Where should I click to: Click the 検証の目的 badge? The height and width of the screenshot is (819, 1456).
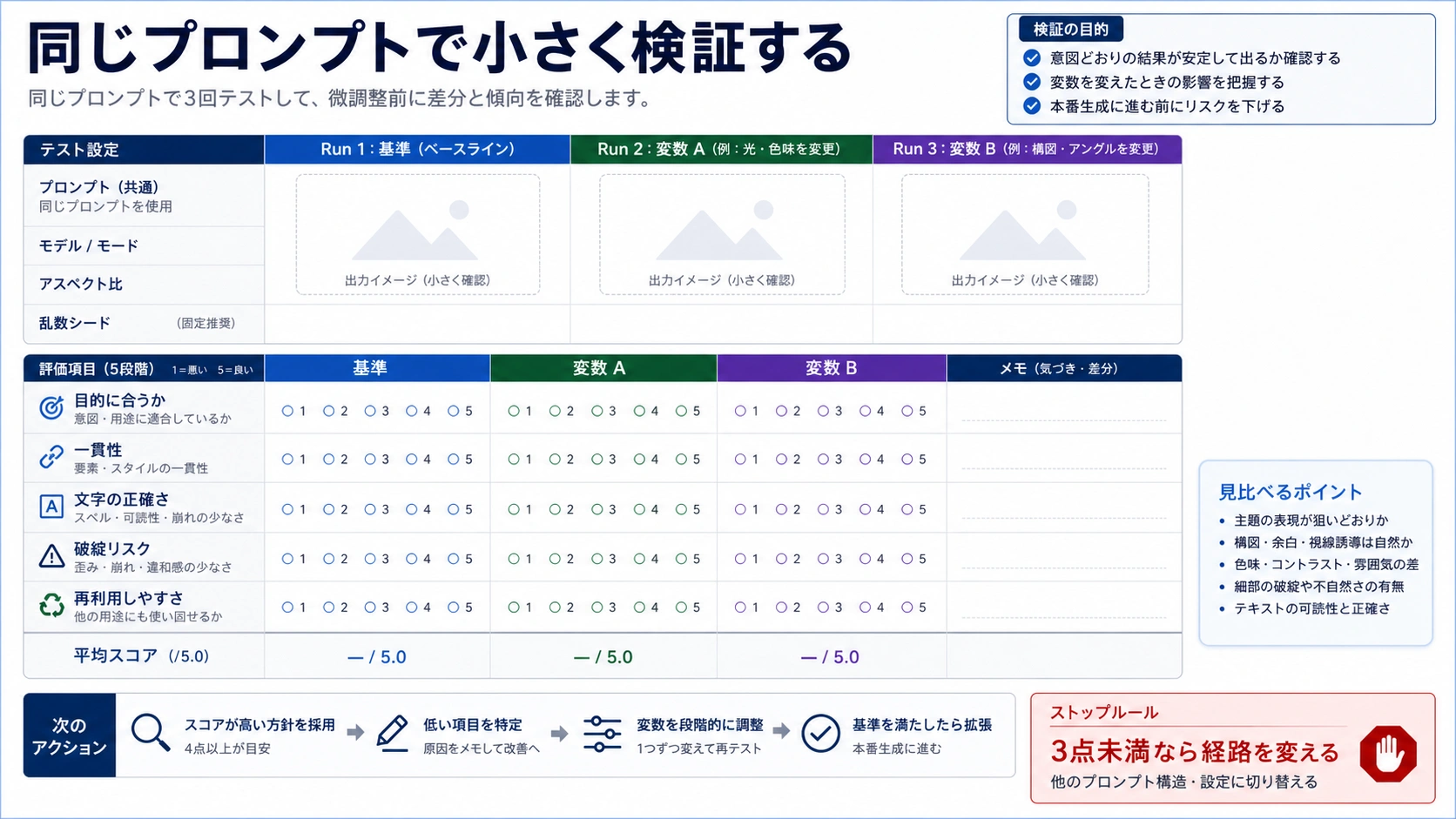(x=1071, y=30)
